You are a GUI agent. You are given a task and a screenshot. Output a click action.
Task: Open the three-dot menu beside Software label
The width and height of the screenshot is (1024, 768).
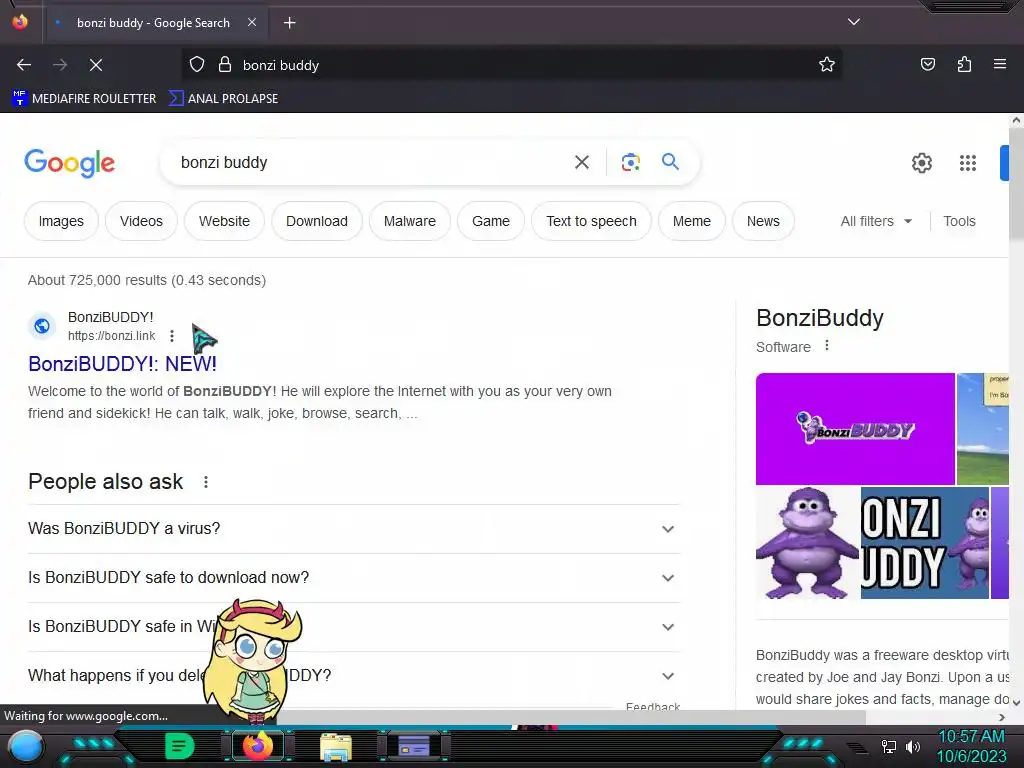[x=827, y=345]
